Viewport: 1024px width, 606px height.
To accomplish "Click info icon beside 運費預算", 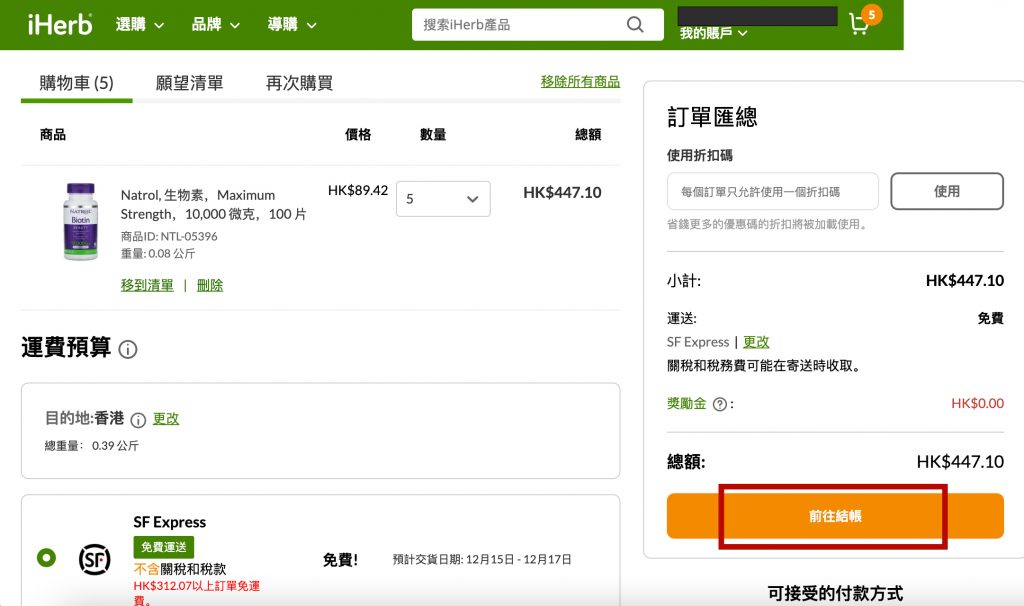I will coord(128,349).
